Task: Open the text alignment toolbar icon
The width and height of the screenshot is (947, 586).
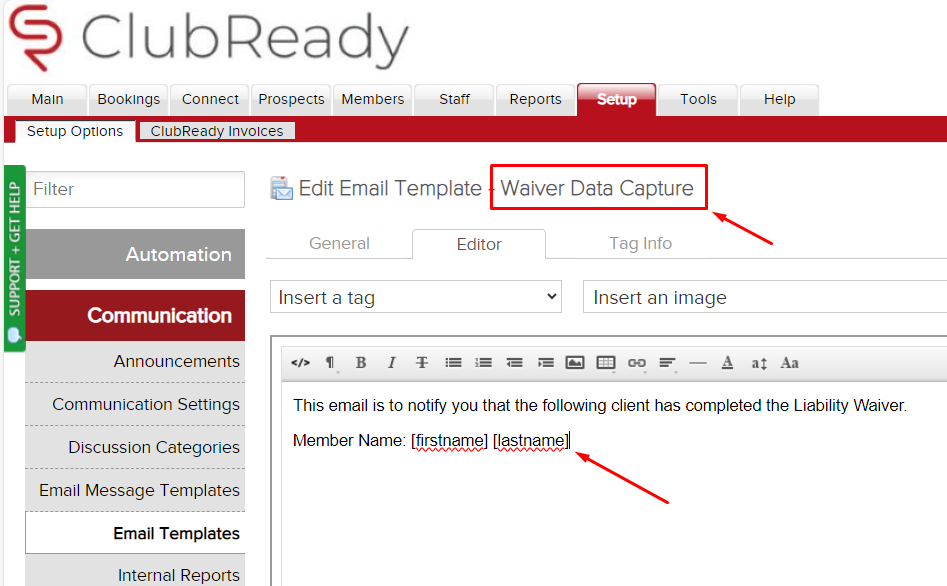Action: (667, 362)
